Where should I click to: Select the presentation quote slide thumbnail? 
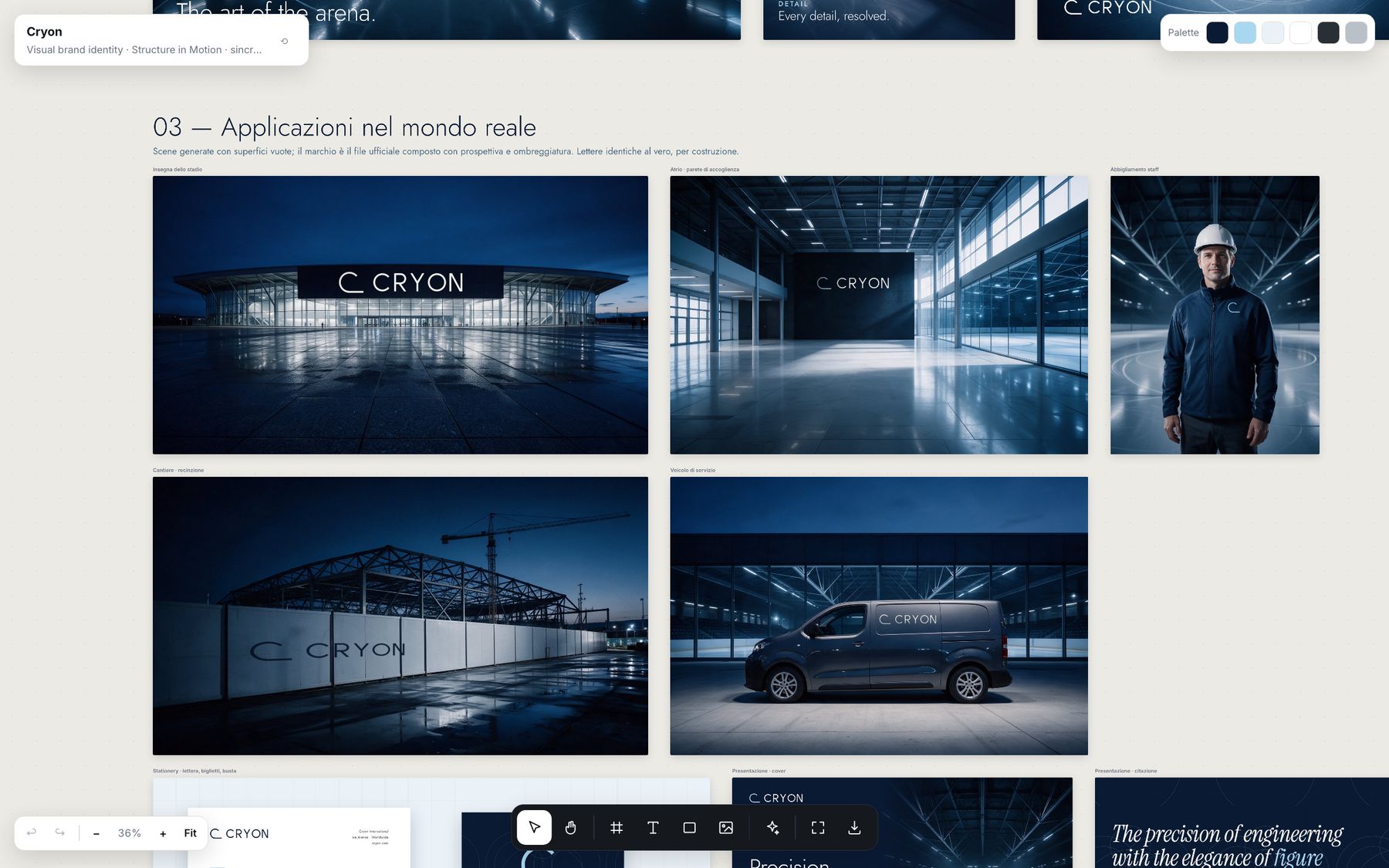point(1242,822)
